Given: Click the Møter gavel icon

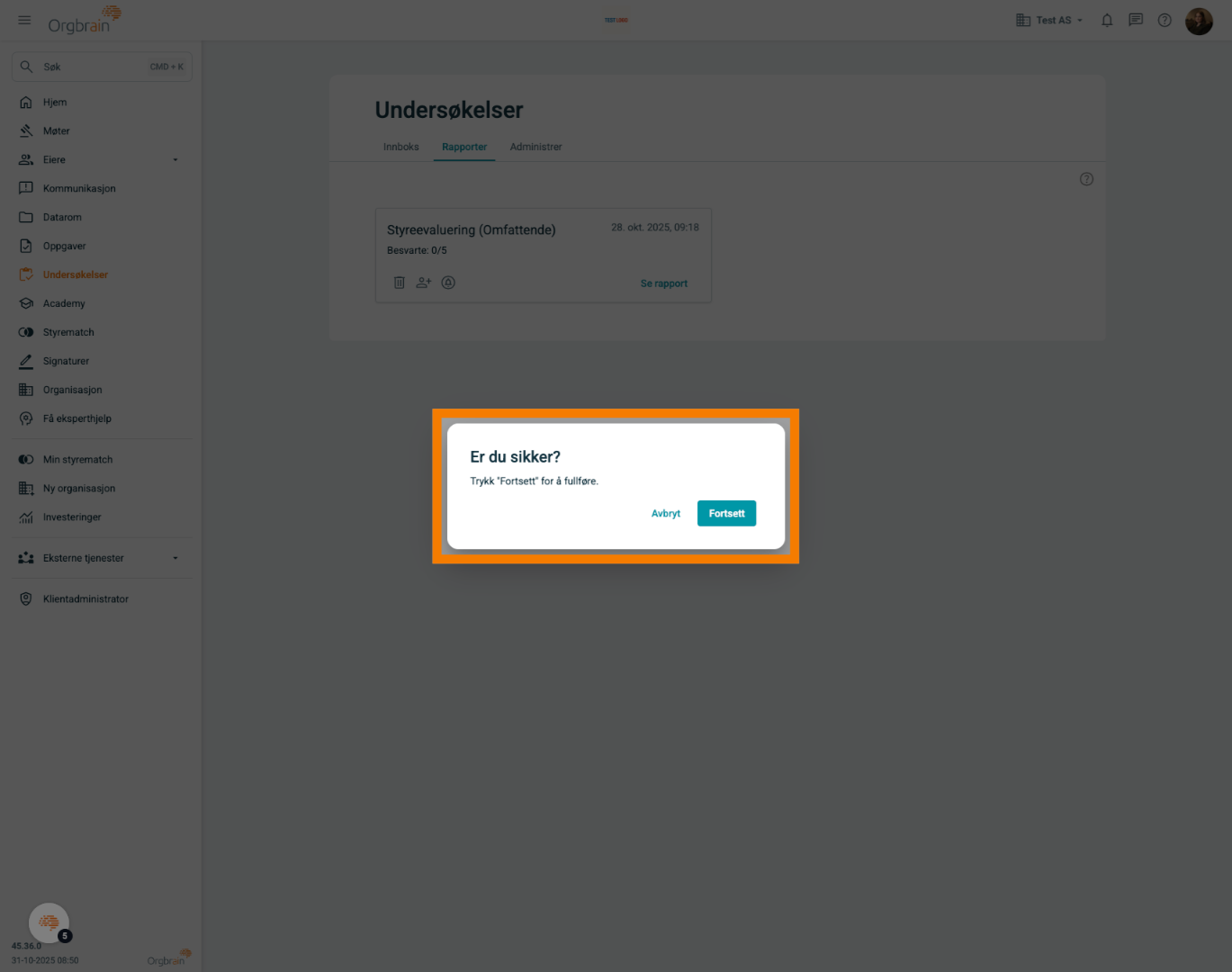Looking at the screenshot, I should (26, 131).
